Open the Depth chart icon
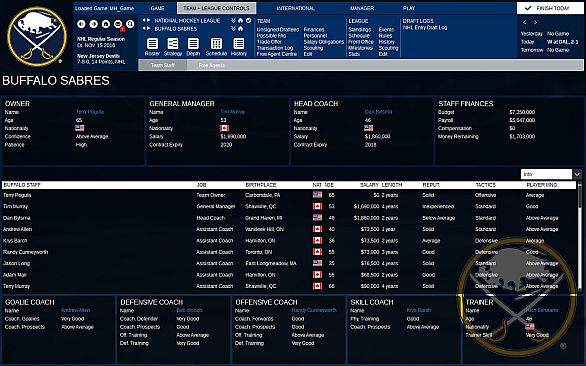The height and width of the screenshot is (366, 586). 193,47
